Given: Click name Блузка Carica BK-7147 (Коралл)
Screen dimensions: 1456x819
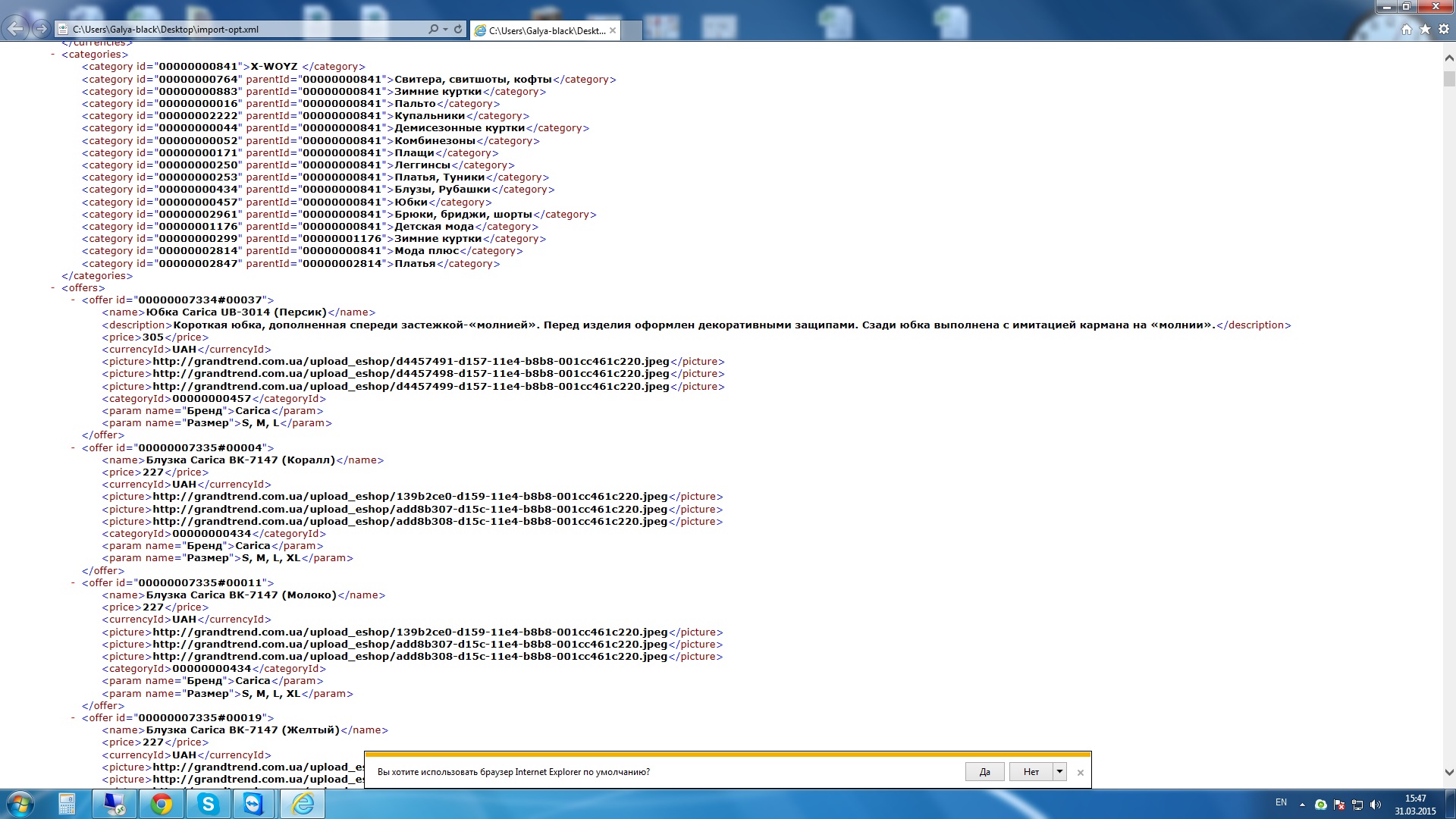Looking at the screenshot, I should [x=240, y=460].
